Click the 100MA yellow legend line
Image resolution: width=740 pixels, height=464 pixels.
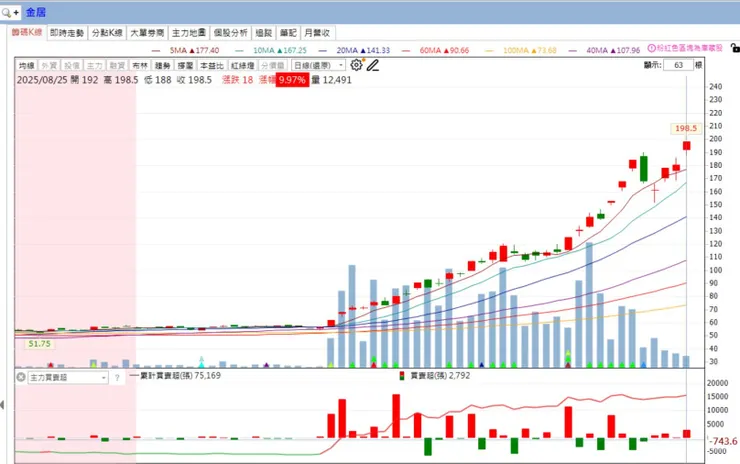point(489,51)
